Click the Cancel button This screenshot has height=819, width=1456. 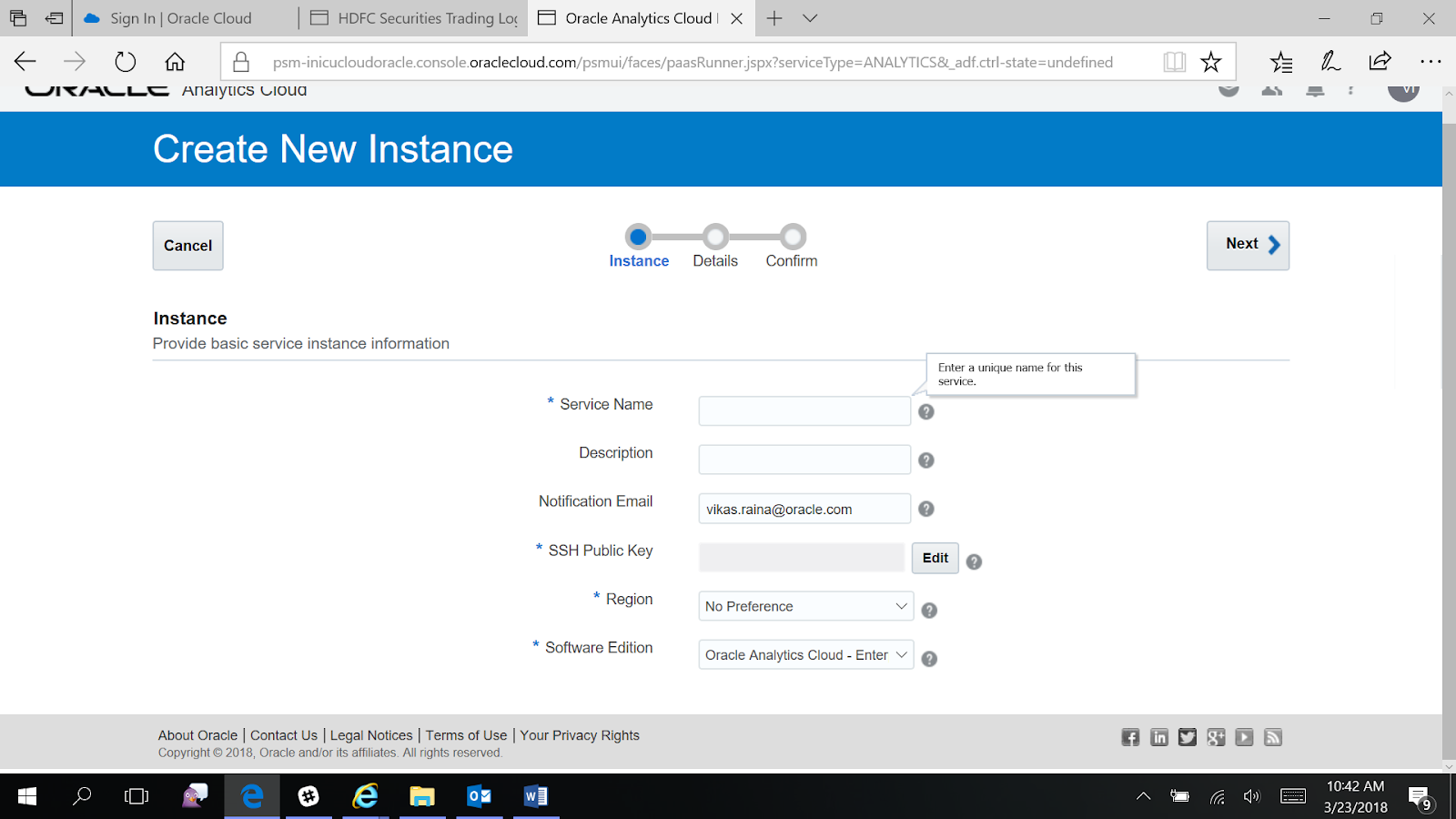coord(188,246)
